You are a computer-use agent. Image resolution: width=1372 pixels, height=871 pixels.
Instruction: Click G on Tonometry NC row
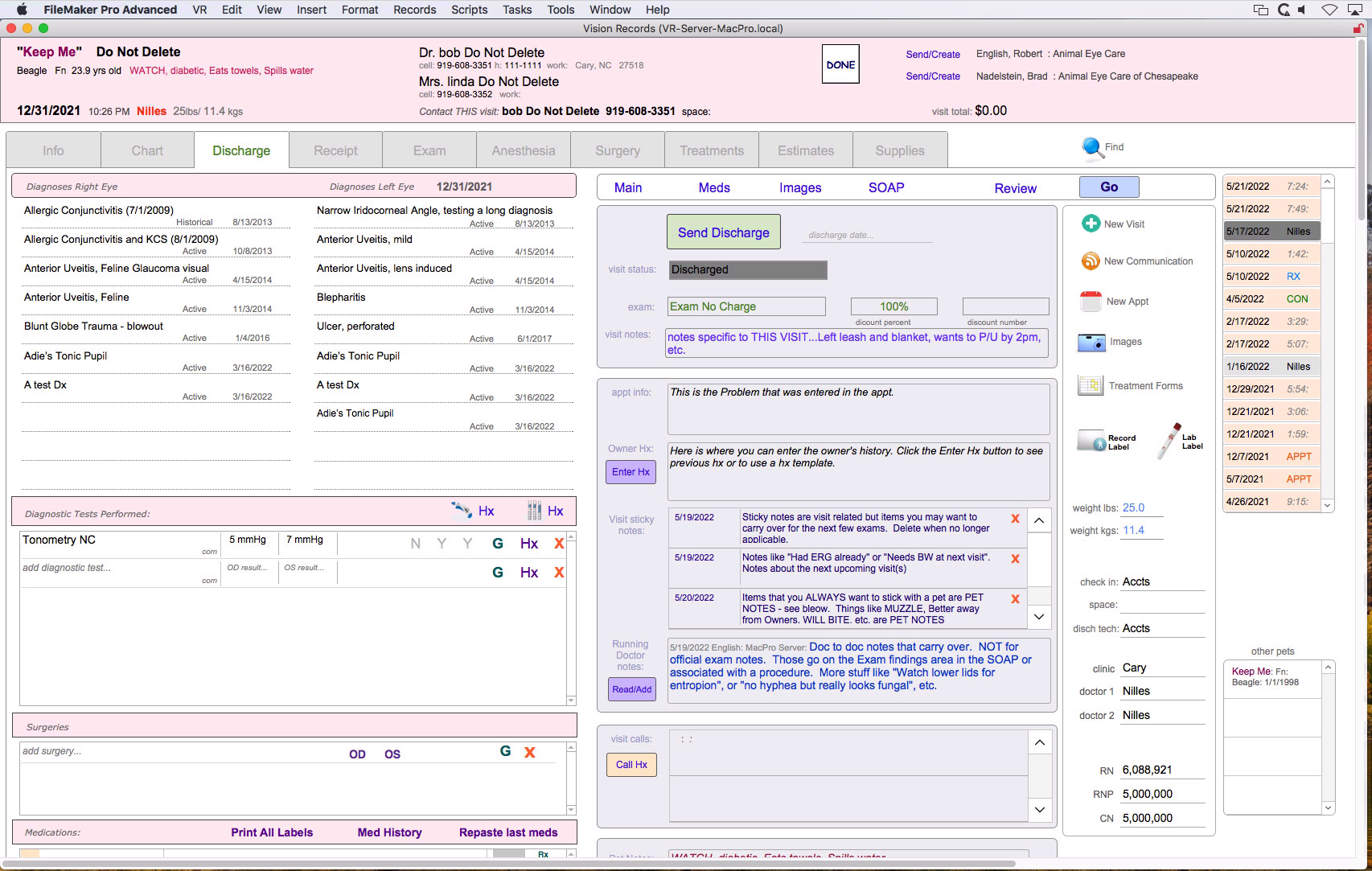(x=498, y=544)
